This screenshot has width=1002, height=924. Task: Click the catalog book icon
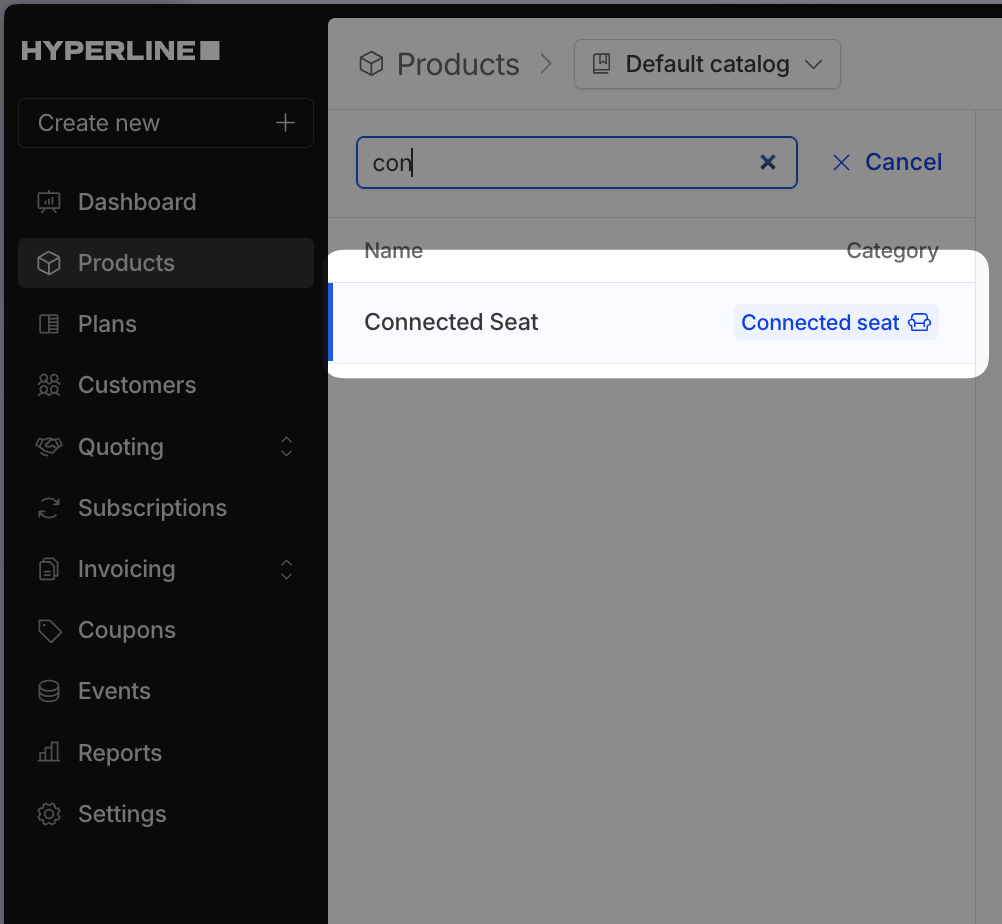(x=601, y=64)
